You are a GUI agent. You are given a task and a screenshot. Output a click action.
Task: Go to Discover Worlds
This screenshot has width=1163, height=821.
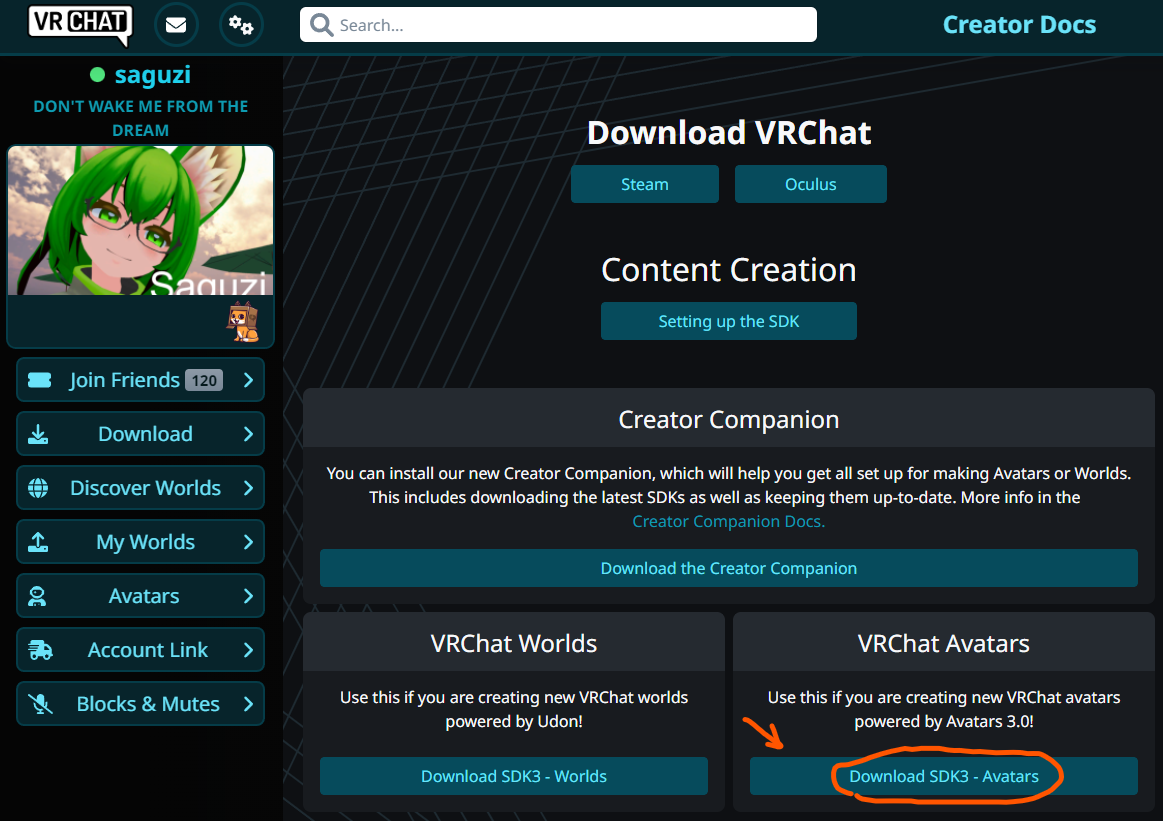tap(140, 488)
